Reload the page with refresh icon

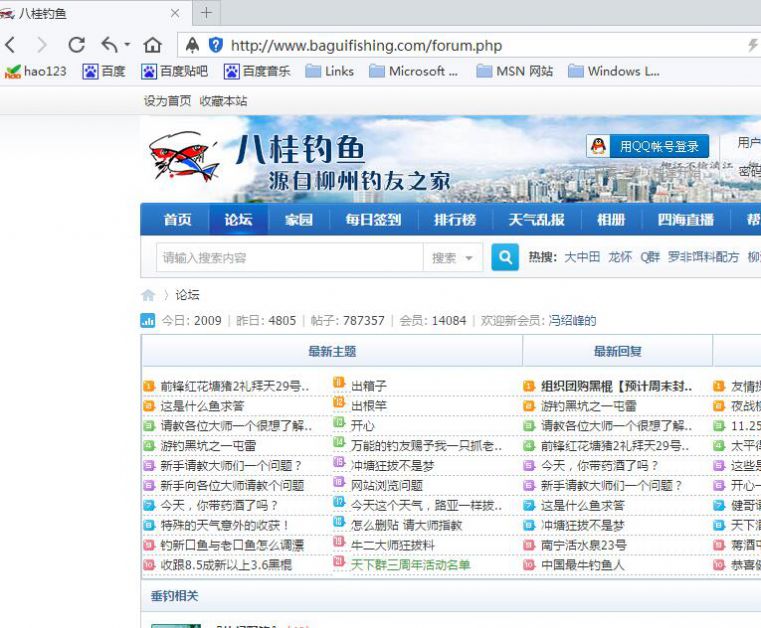[76, 45]
